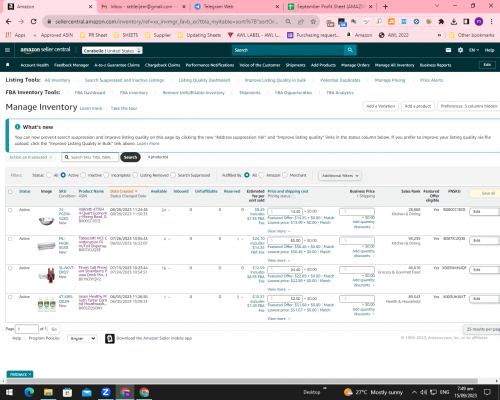Open the Action on 0 selected dropdown
Screen dimensions: 500x400
click(x=30, y=157)
